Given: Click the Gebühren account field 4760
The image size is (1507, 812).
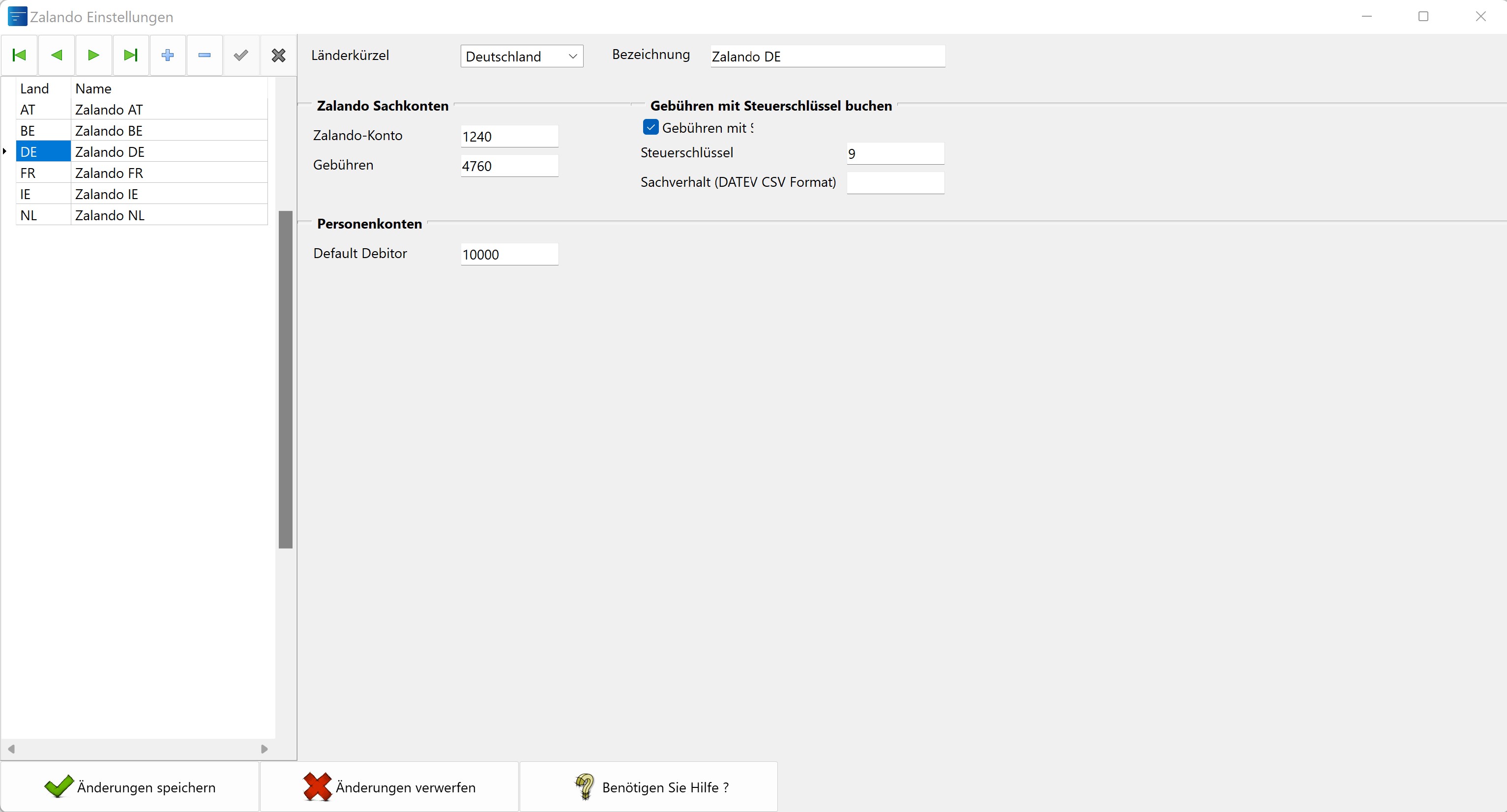Looking at the screenshot, I should [x=509, y=166].
